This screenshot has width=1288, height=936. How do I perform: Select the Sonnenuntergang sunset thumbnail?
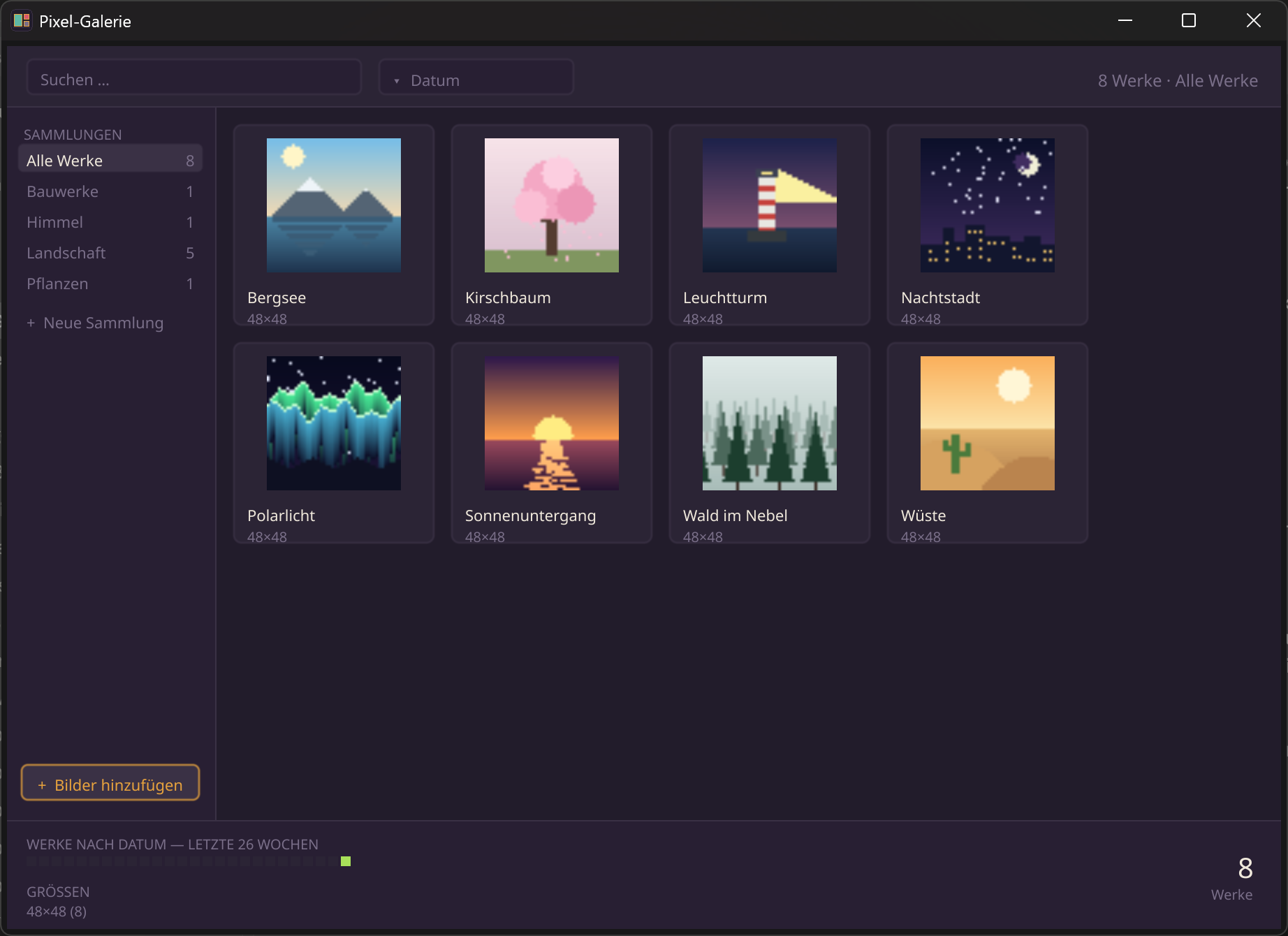[552, 423]
